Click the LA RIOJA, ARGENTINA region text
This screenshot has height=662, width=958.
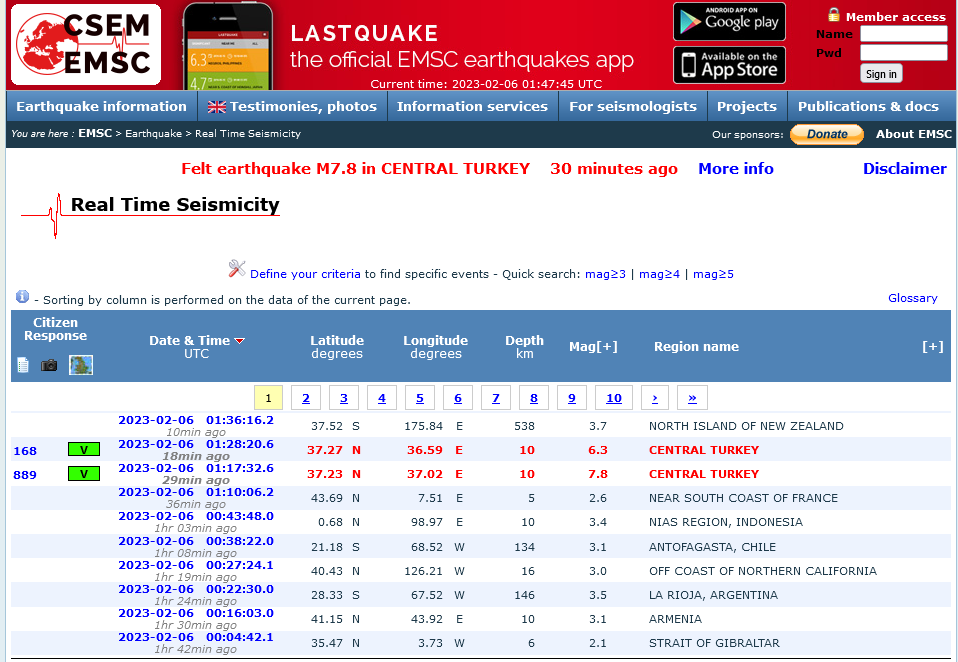point(713,595)
